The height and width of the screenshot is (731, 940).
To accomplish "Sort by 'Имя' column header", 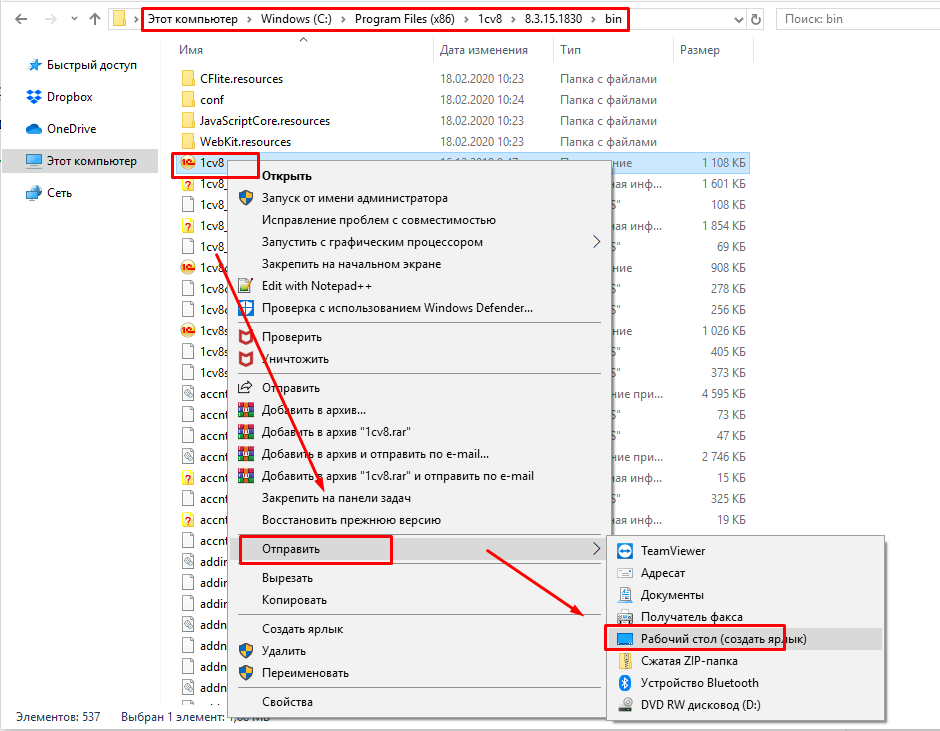I will click(191, 50).
